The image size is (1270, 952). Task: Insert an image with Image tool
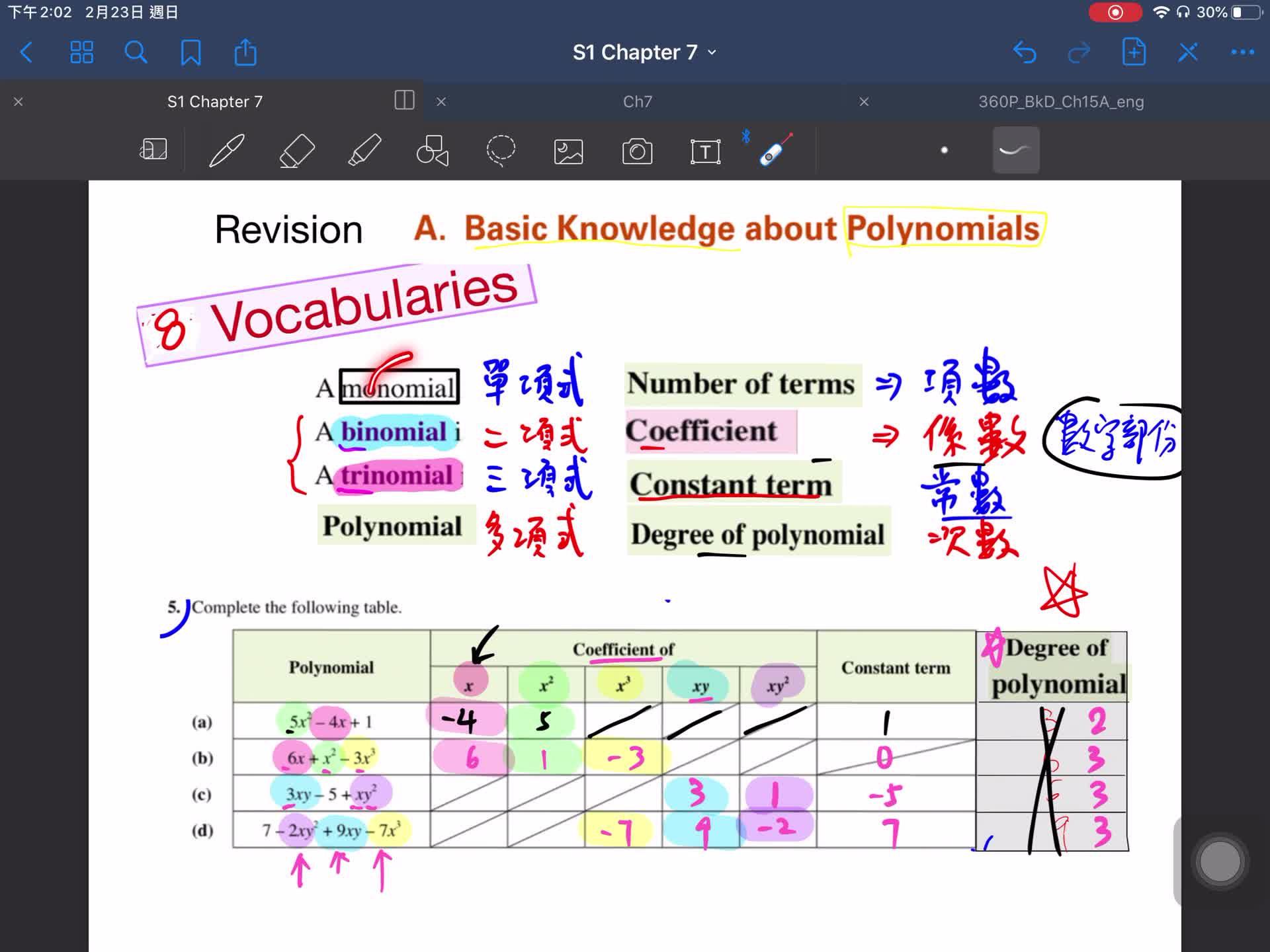coord(568,151)
